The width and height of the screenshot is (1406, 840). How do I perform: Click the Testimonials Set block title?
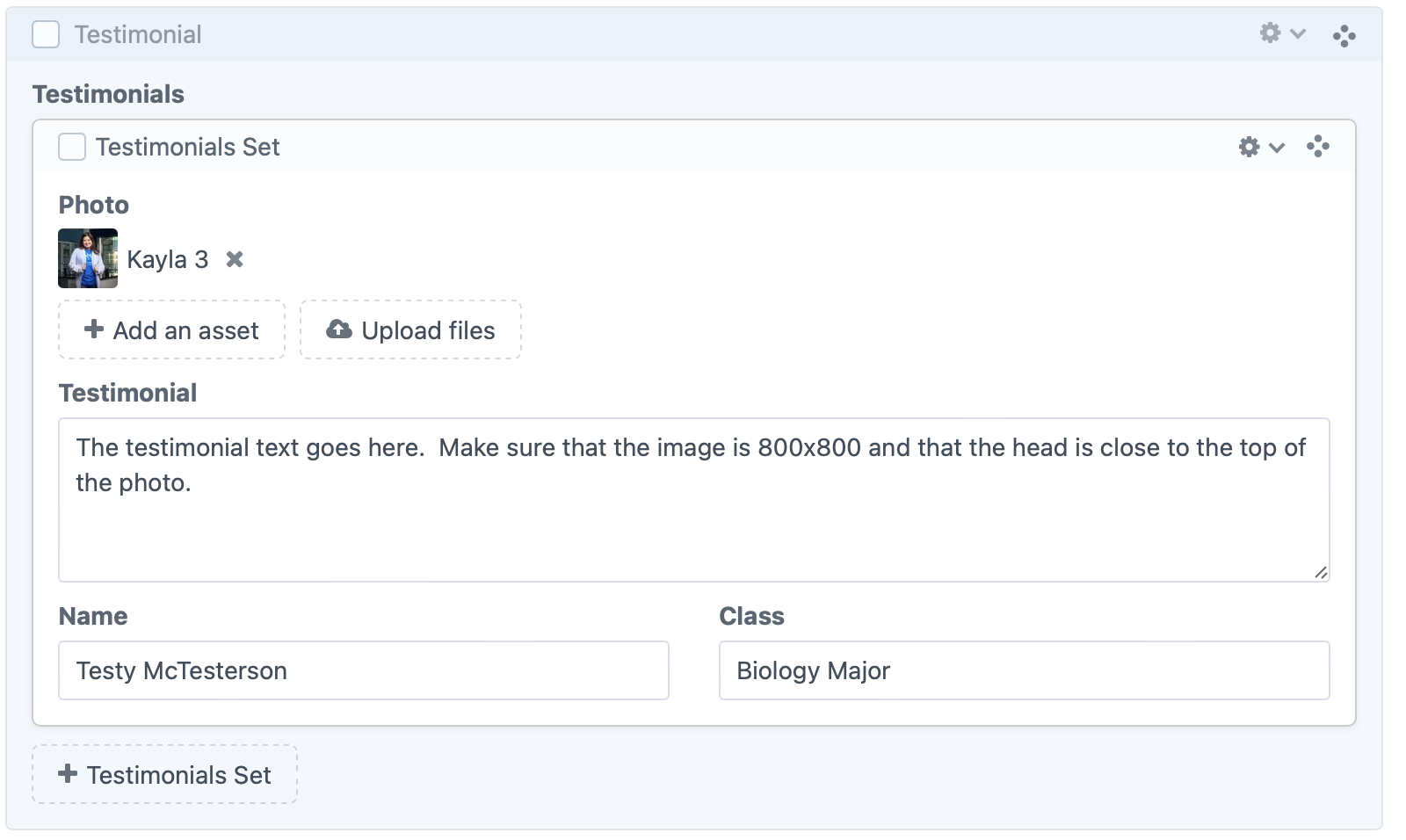point(187,147)
